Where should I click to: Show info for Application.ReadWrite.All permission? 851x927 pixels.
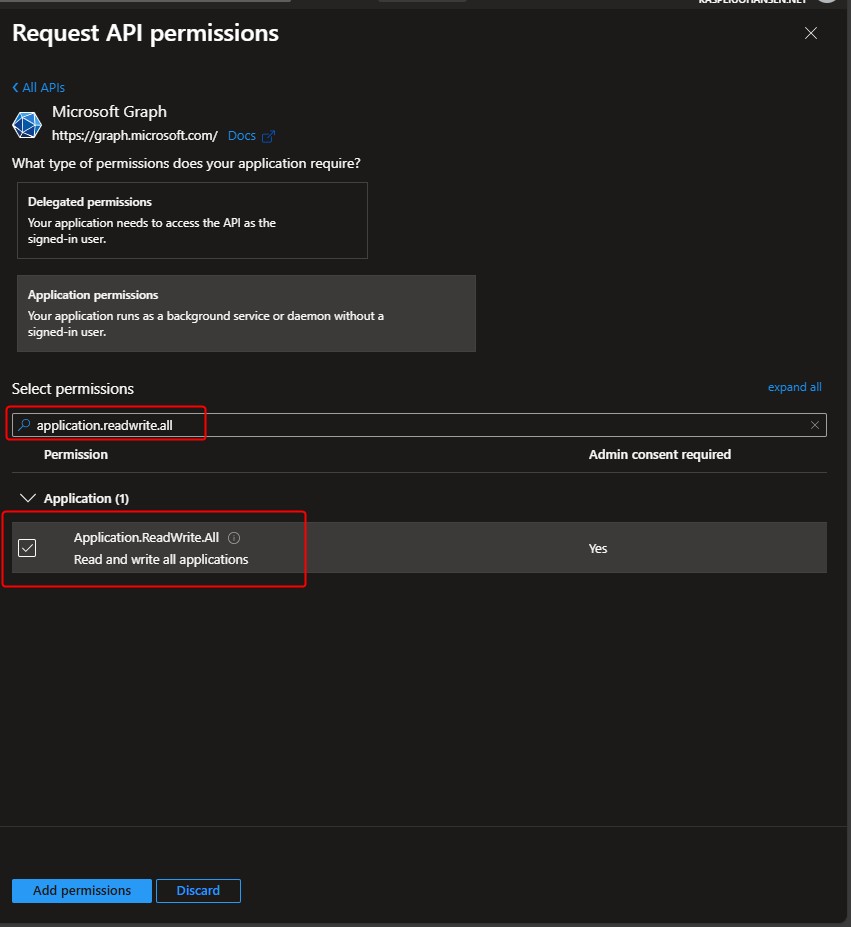click(x=234, y=538)
